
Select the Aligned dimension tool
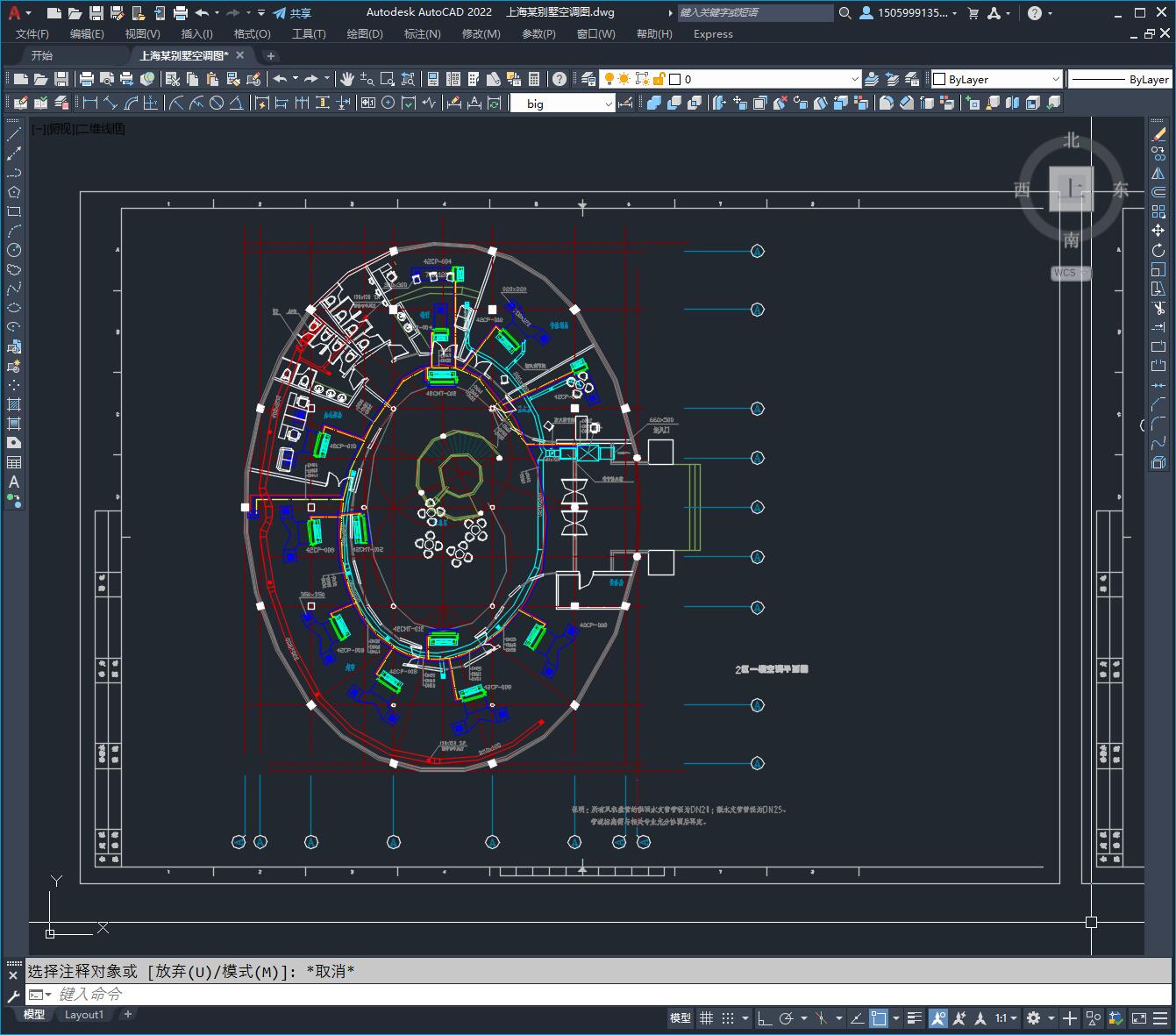[110, 103]
